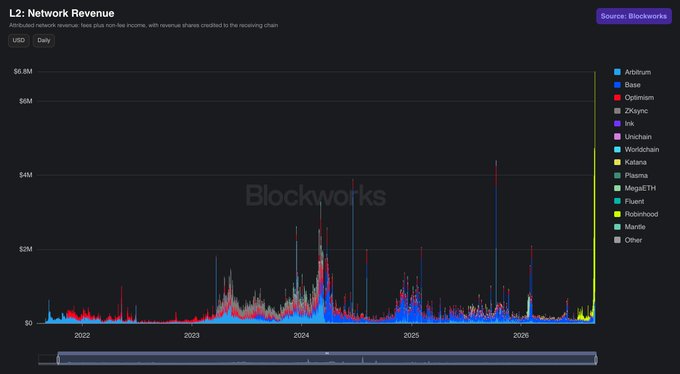Click the 2023 x-axis label
680x374 pixels.
point(192,335)
